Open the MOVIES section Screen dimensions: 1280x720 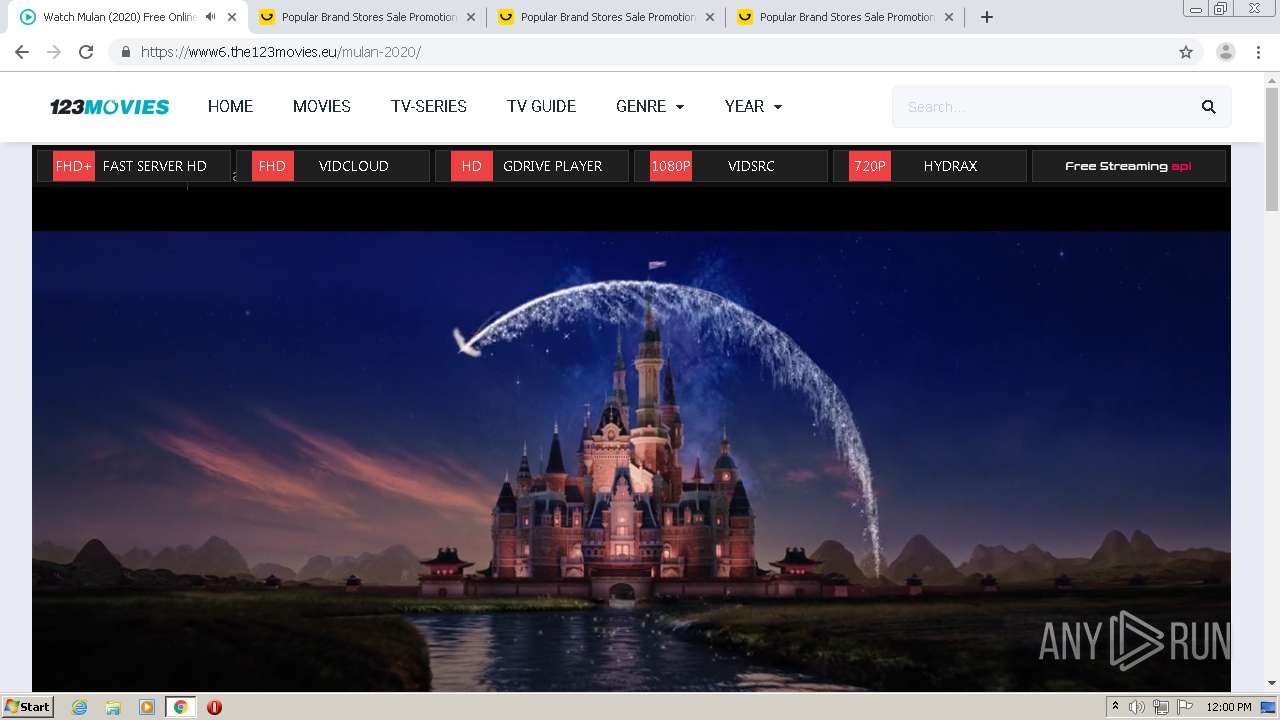322,106
